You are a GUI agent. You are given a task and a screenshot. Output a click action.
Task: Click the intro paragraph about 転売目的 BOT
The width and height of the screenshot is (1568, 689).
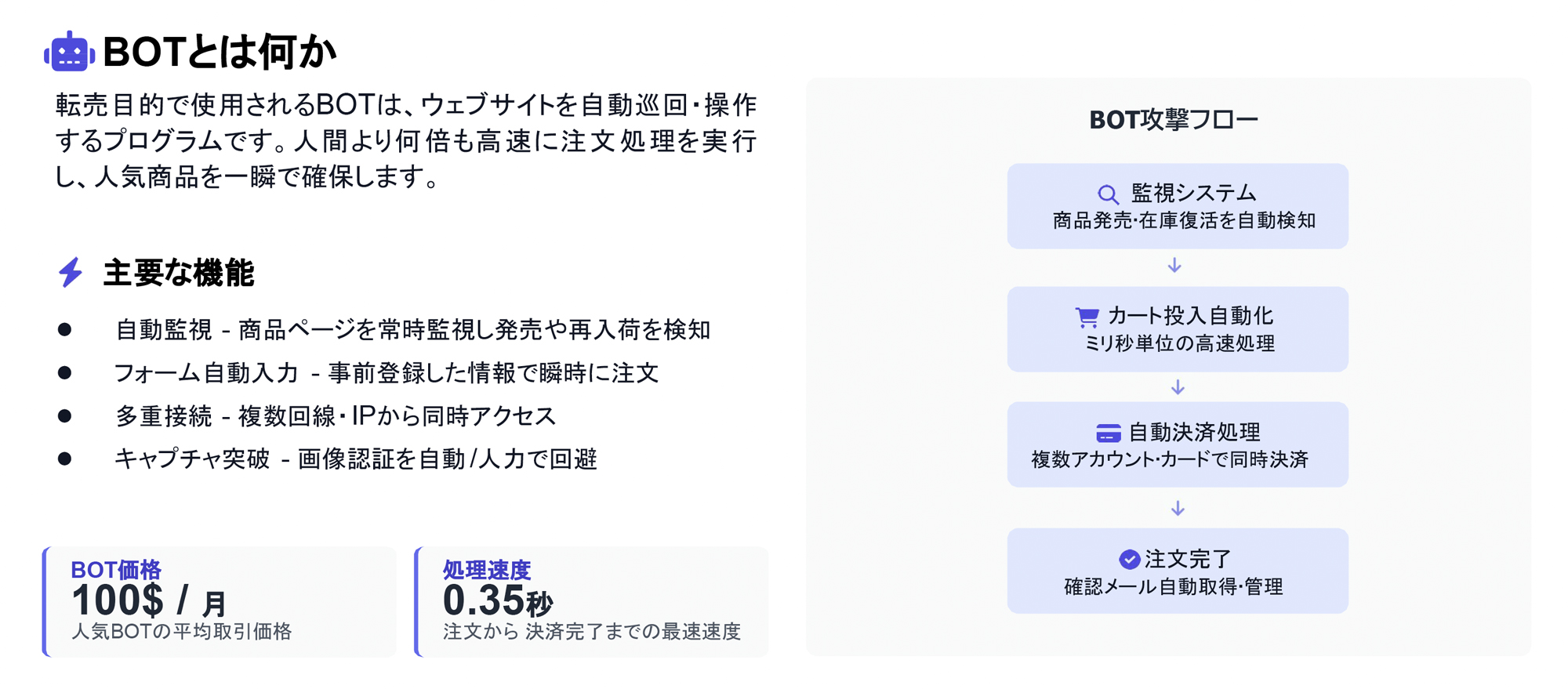point(406,141)
